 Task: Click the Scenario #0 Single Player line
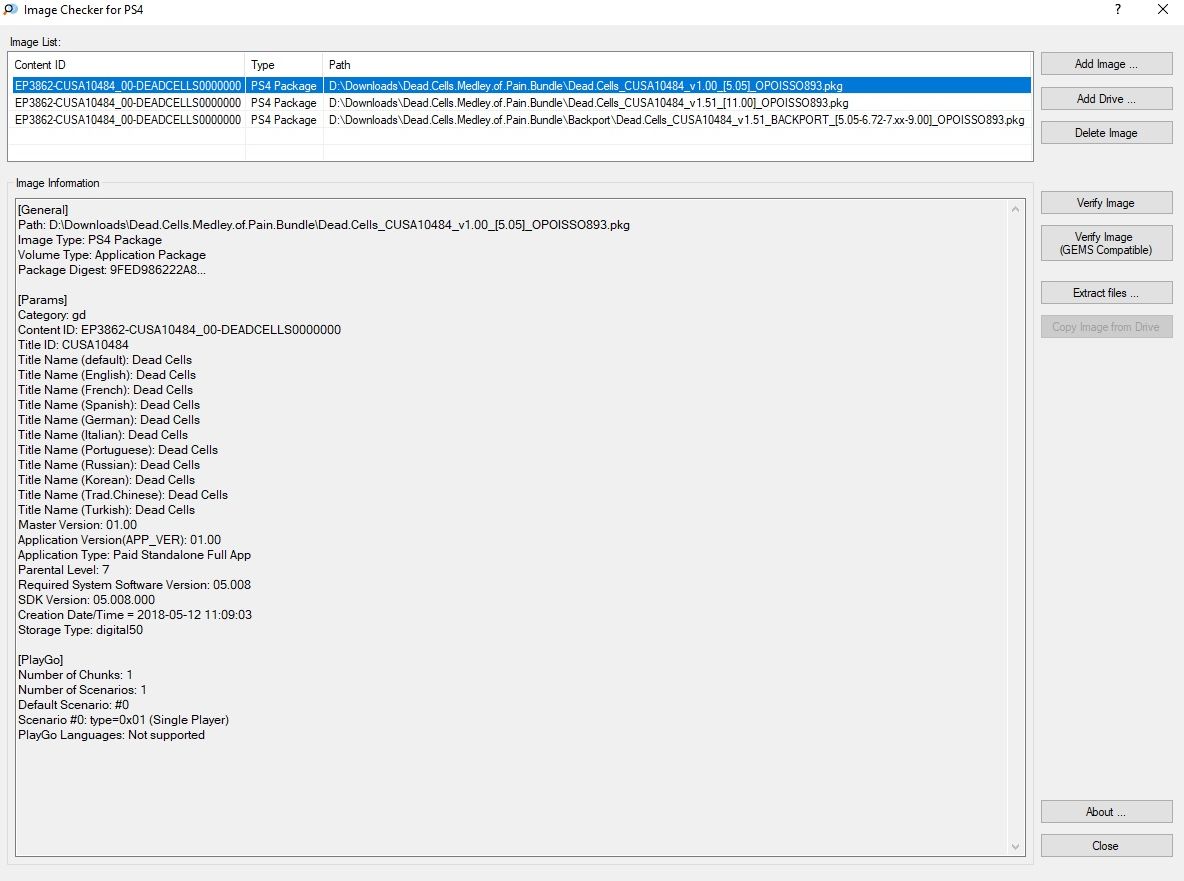coord(123,720)
